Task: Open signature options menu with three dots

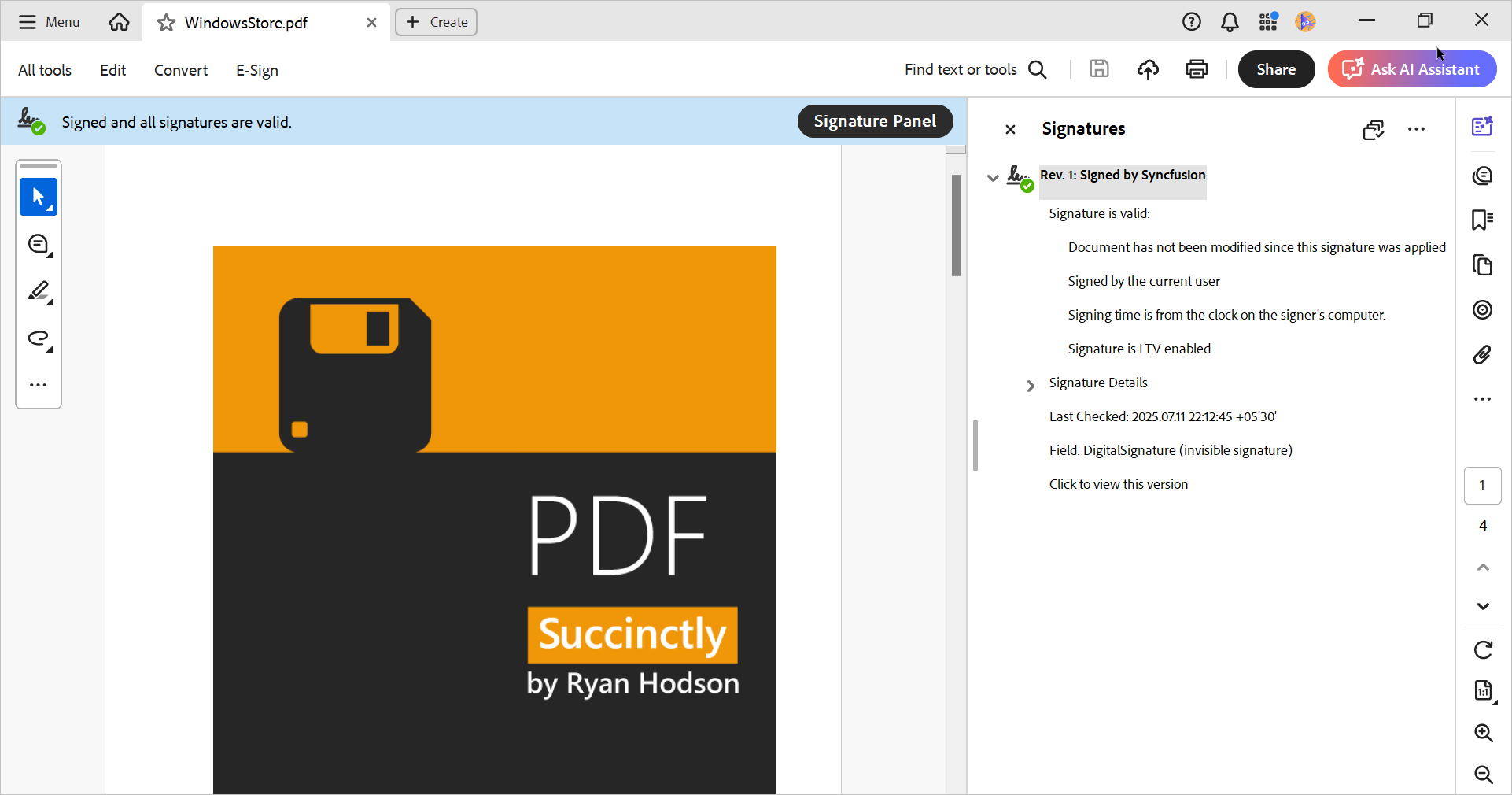Action: coord(1416,129)
